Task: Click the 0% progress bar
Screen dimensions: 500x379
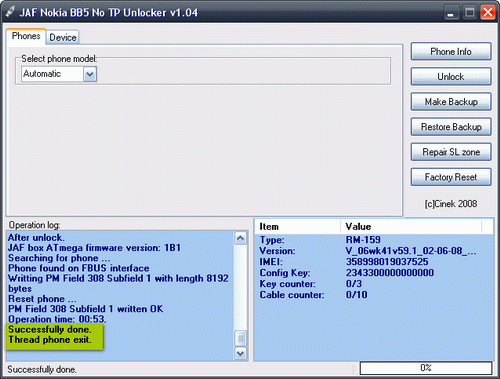Action: click(426, 368)
